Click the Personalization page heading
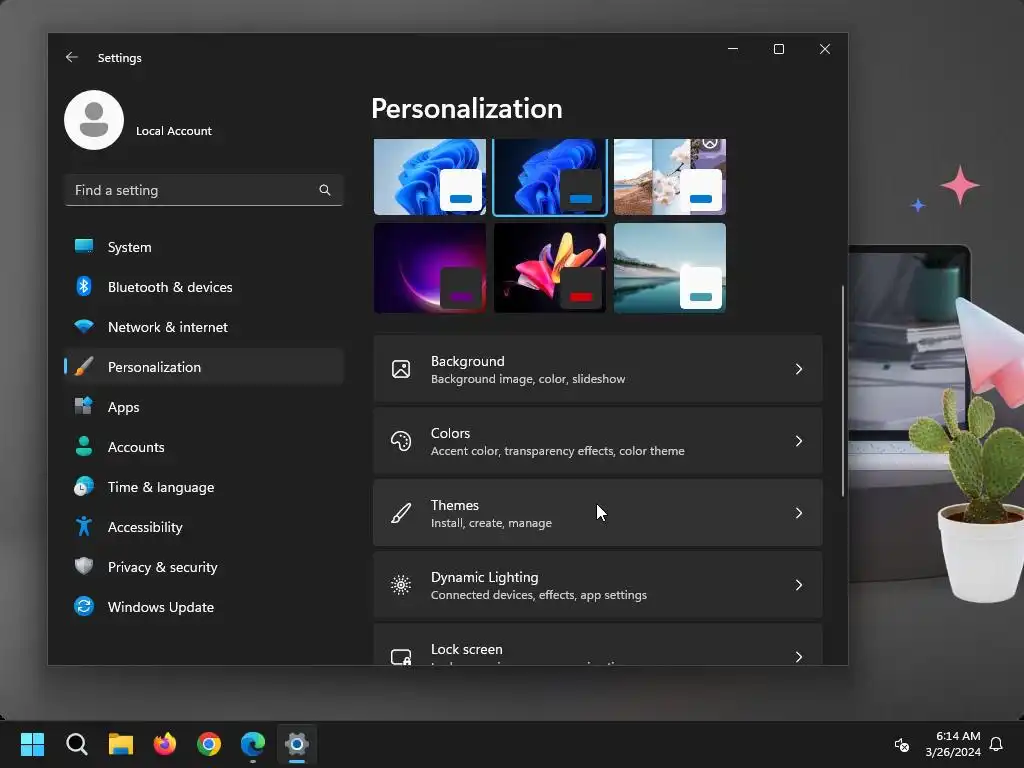The height and width of the screenshot is (768, 1024). pos(466,108)
